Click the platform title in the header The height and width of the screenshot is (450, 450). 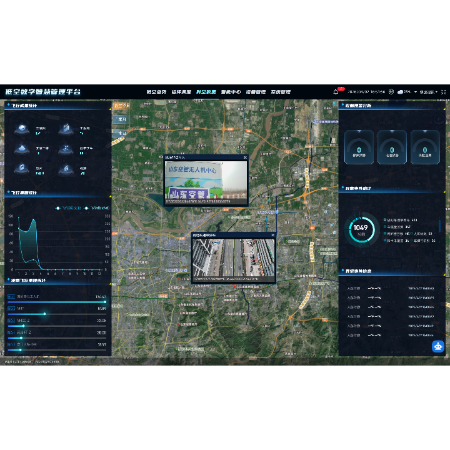pyautogui.click(x=43, y=92)
